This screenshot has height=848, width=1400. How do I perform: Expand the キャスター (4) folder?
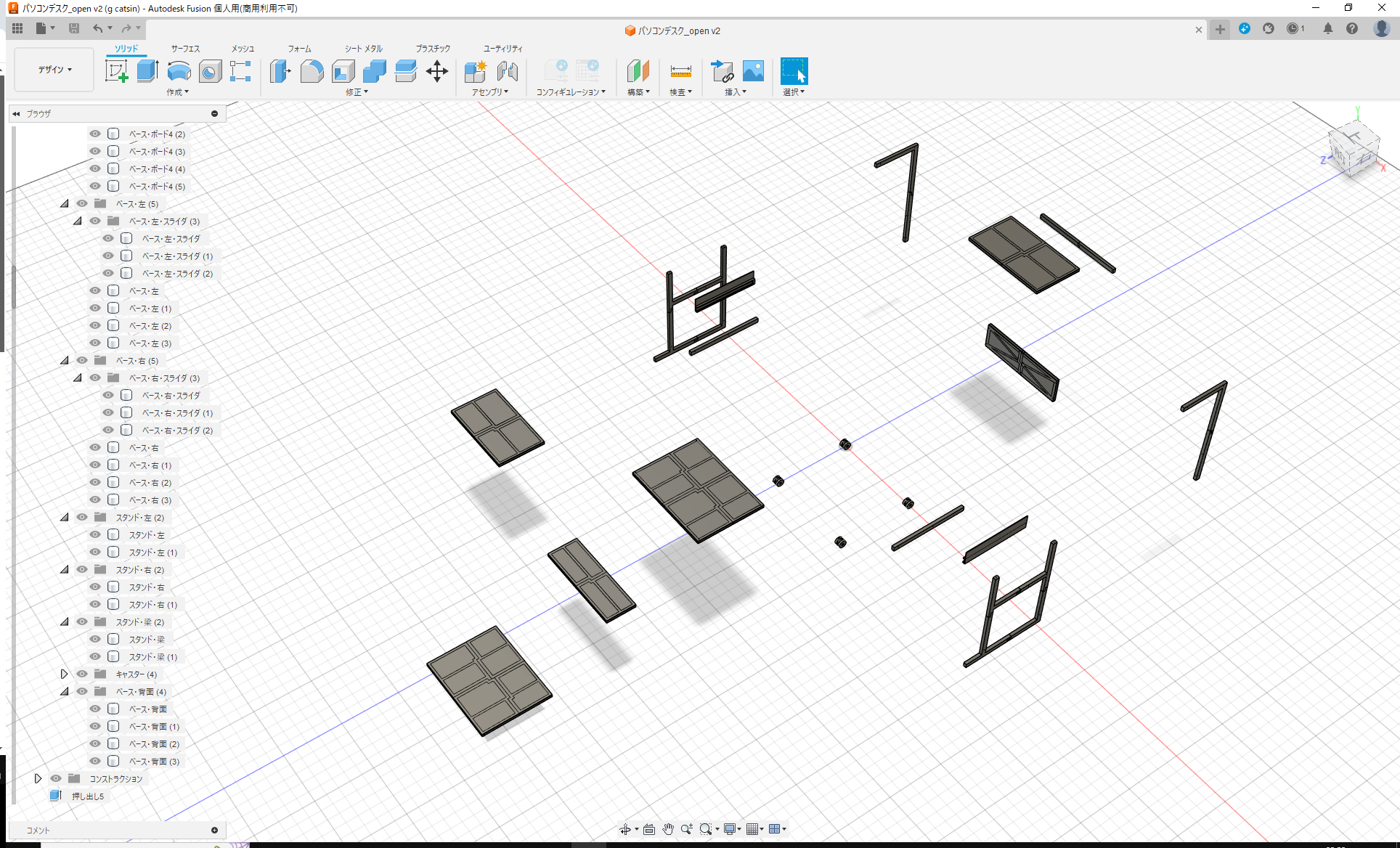click(64, 674)
